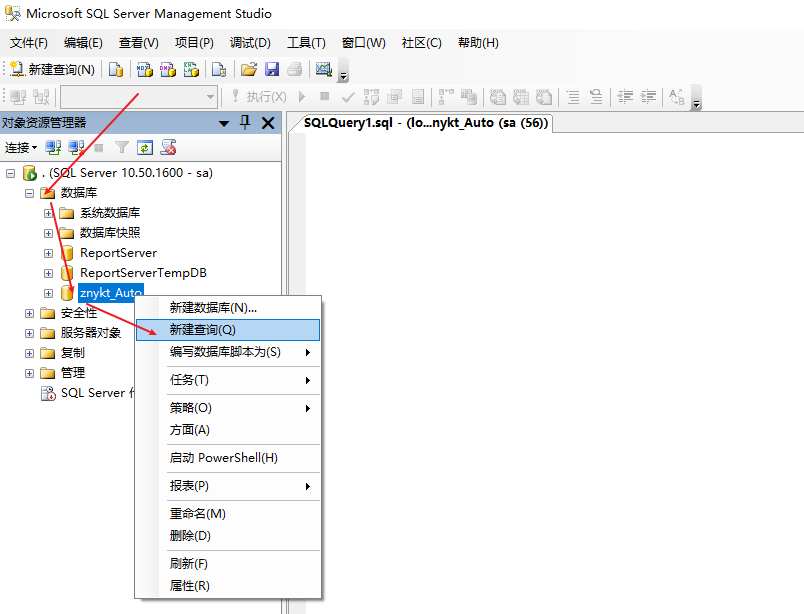The height and width of the screenshot is (614, 804).
Task: Click the Activity Monitor icon
Action: point(324,69)
